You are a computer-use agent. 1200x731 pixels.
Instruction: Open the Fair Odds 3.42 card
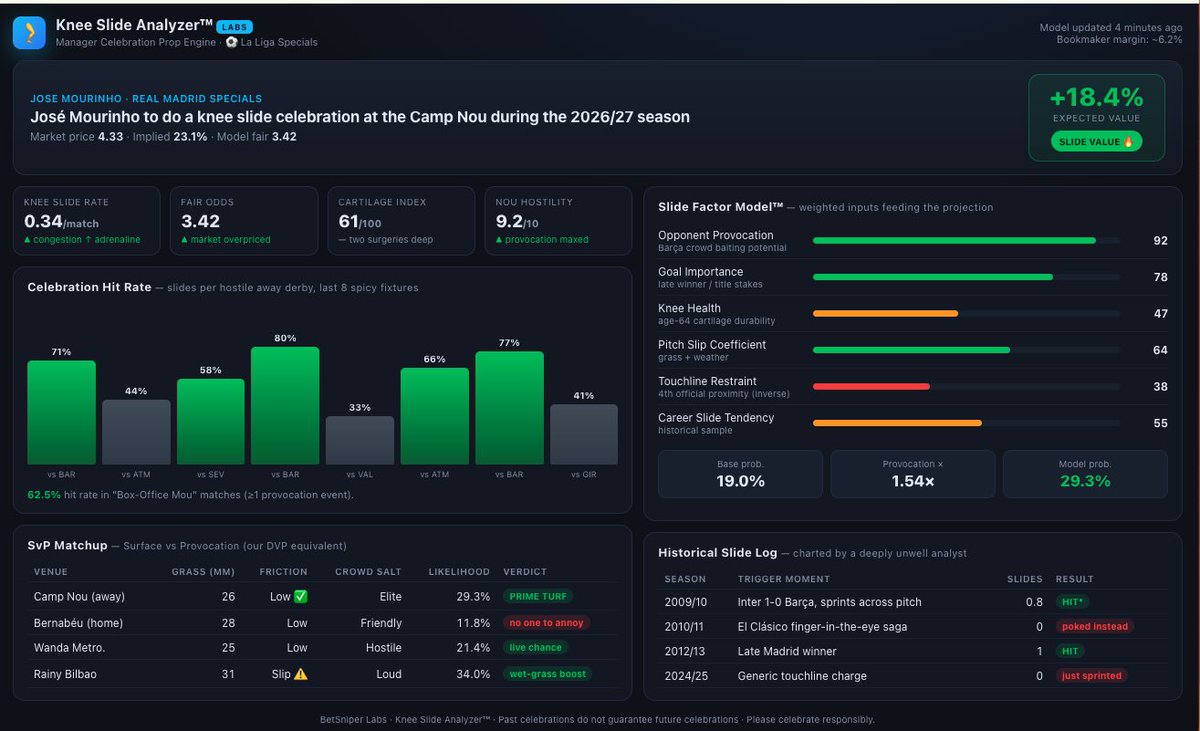point(244,221)
